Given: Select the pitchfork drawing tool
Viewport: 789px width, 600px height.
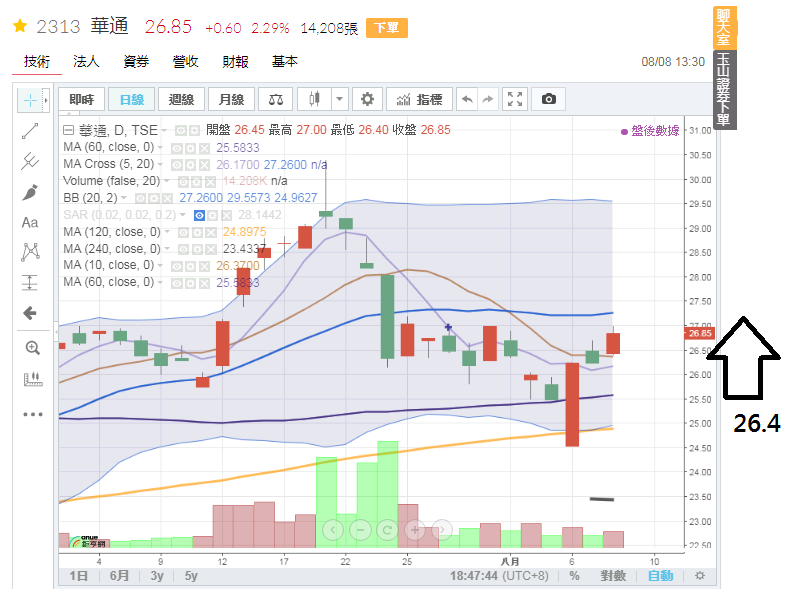Looking at the screenshot, I should 30,161.
